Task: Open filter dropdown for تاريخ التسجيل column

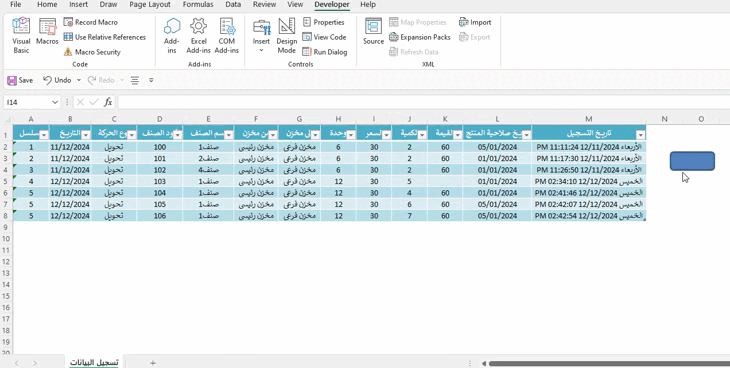Action: 641,135
